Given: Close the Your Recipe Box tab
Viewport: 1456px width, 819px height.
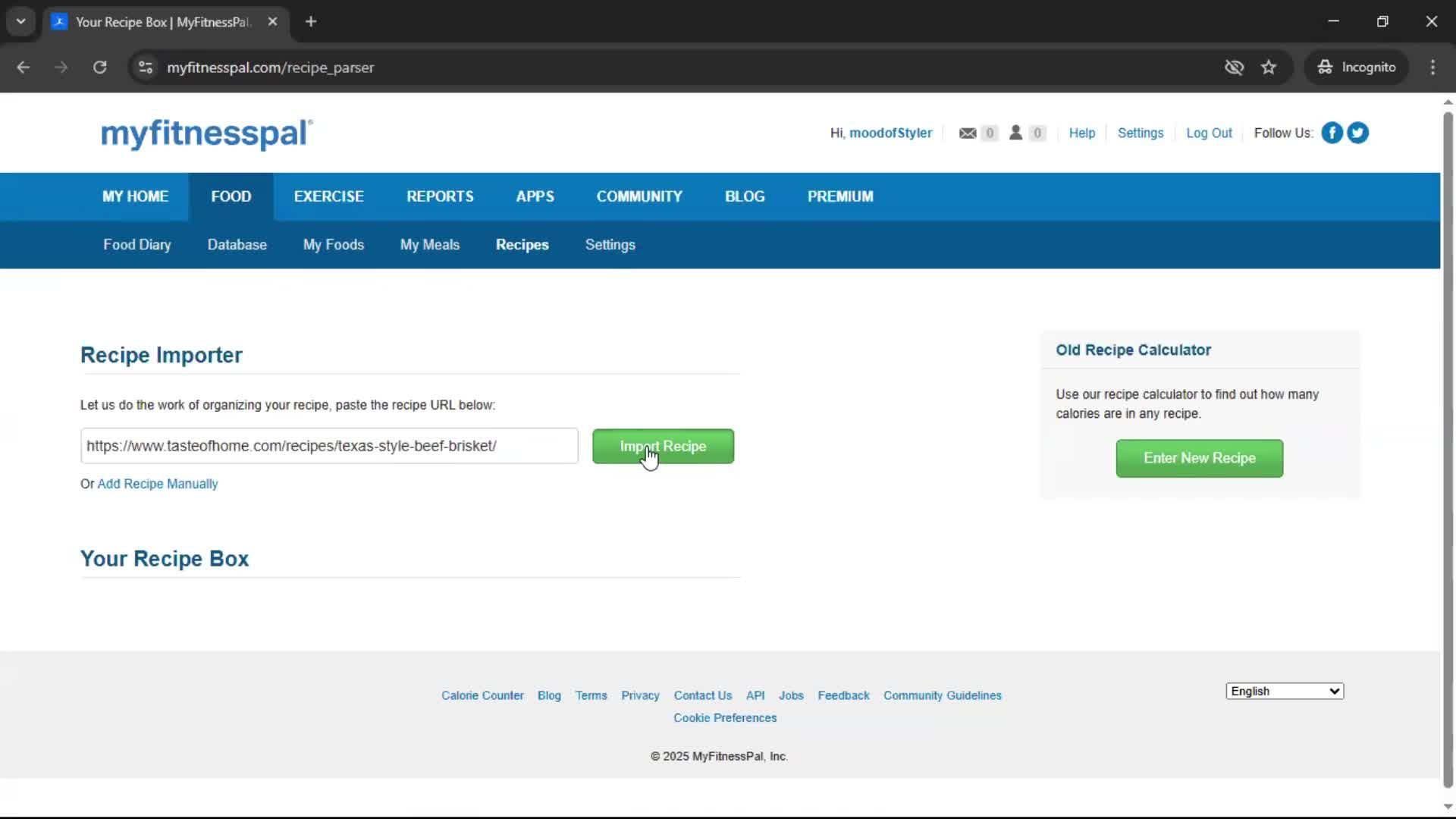Looking at the screenshot, I should point(272,22).
